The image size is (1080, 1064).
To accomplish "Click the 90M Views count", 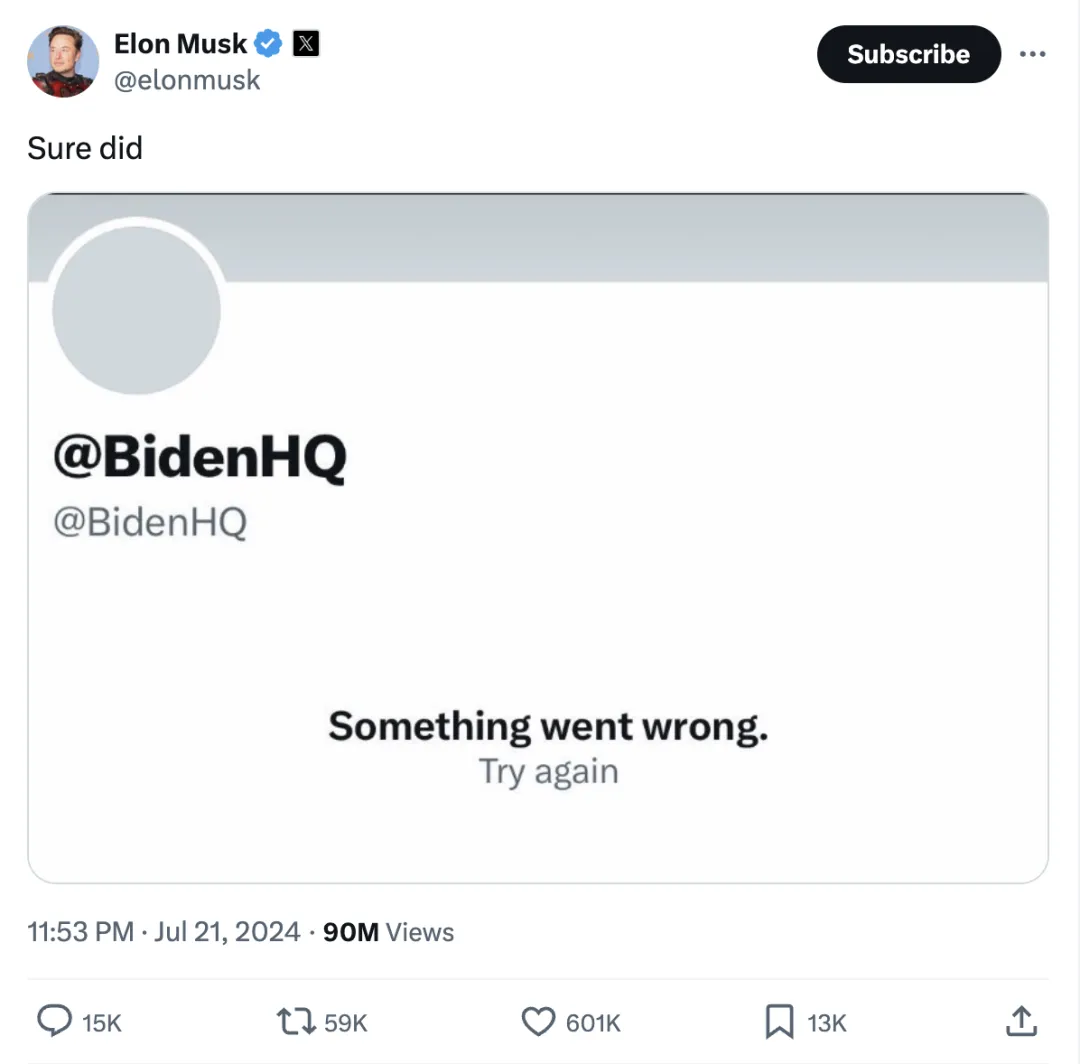I will 389,932.
